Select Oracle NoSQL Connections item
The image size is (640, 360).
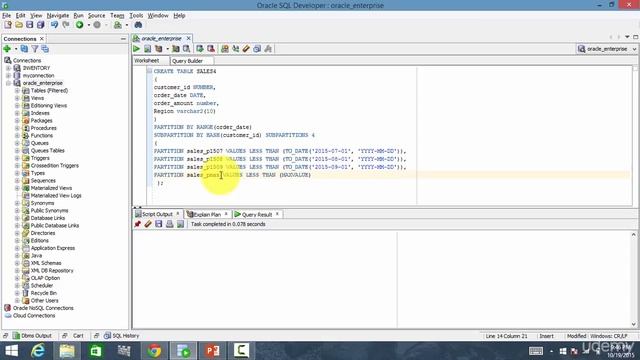tap(43, 308)
